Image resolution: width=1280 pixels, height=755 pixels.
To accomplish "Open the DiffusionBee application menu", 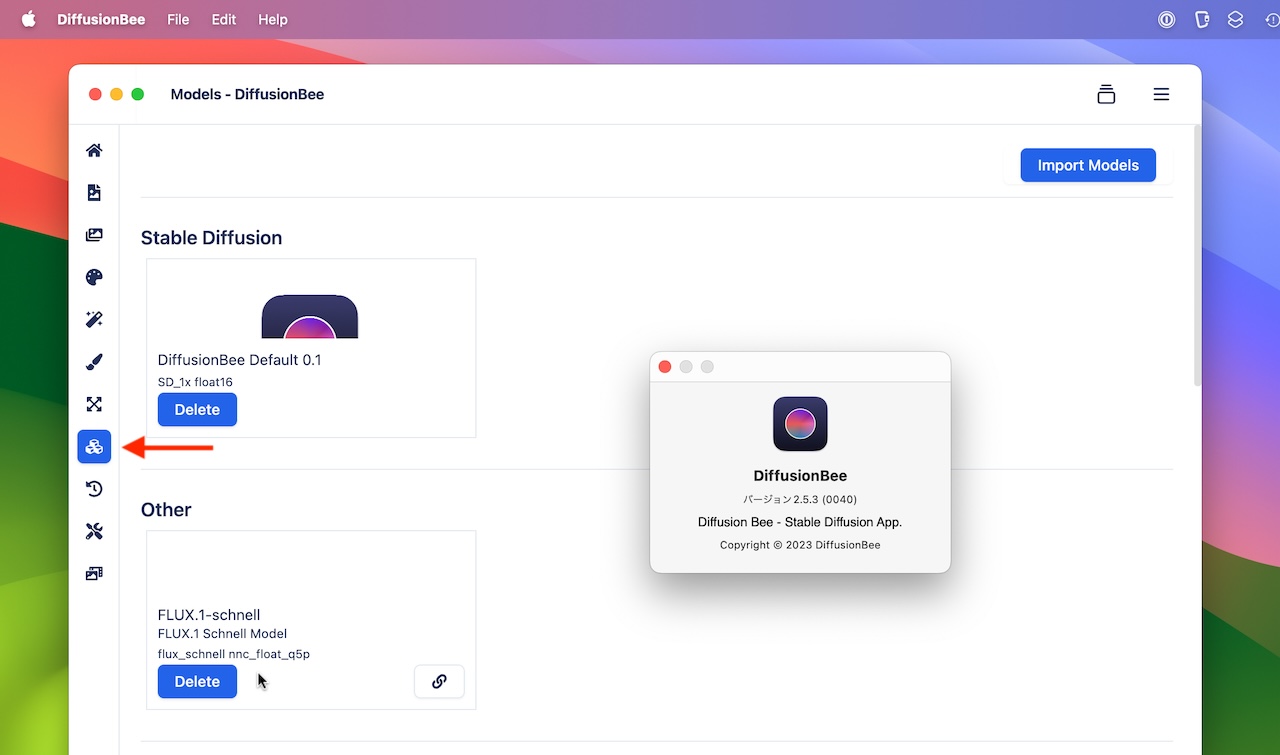I will 102,19.
